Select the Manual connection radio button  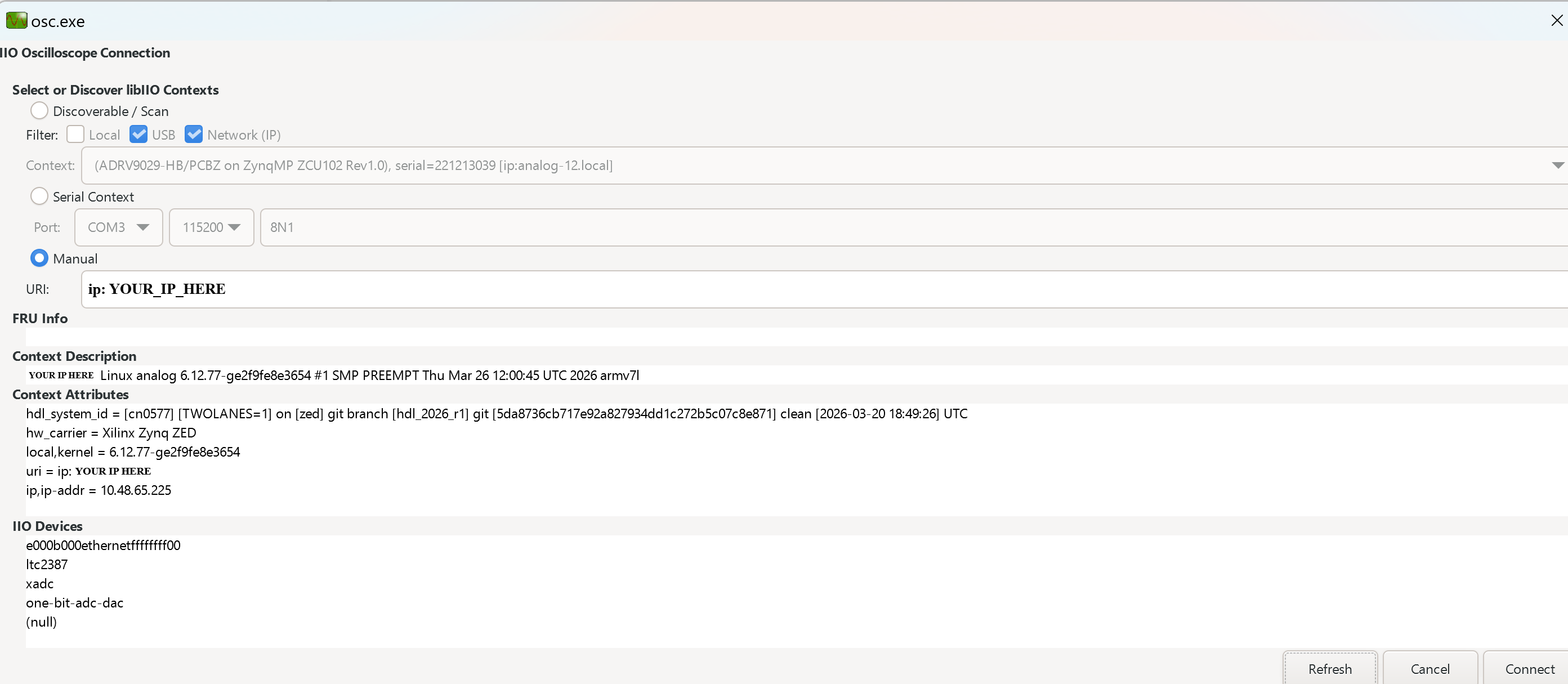click(x=39, y=258)
